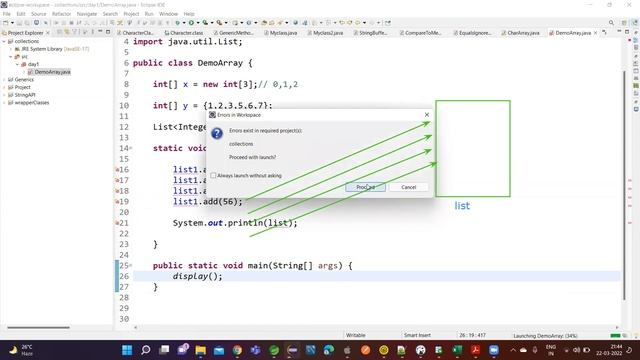Collapse the day1 package node
The height and width of the screenshot is (360, 640).
[18, 64]
